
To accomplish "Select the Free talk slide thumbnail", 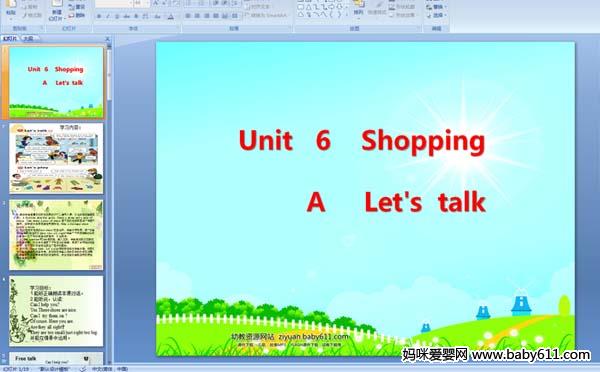I will point(56,358).
